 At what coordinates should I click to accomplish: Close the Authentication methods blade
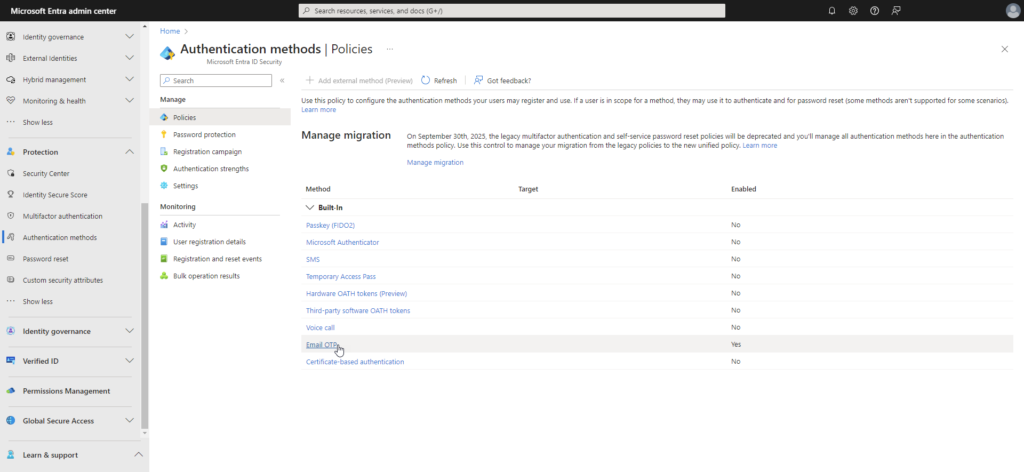[x=1004, y=48]
